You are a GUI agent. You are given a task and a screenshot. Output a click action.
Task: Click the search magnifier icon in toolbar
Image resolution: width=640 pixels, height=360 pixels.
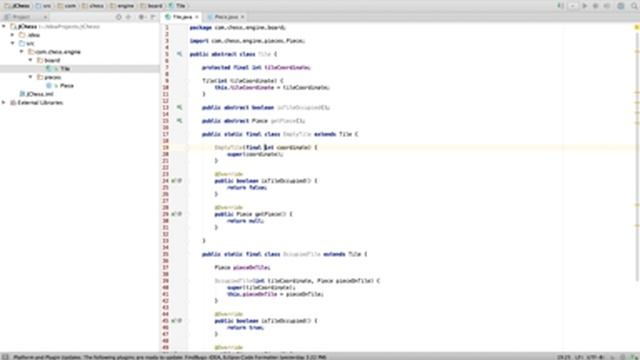pyautogui.click(x=635, y=6)
